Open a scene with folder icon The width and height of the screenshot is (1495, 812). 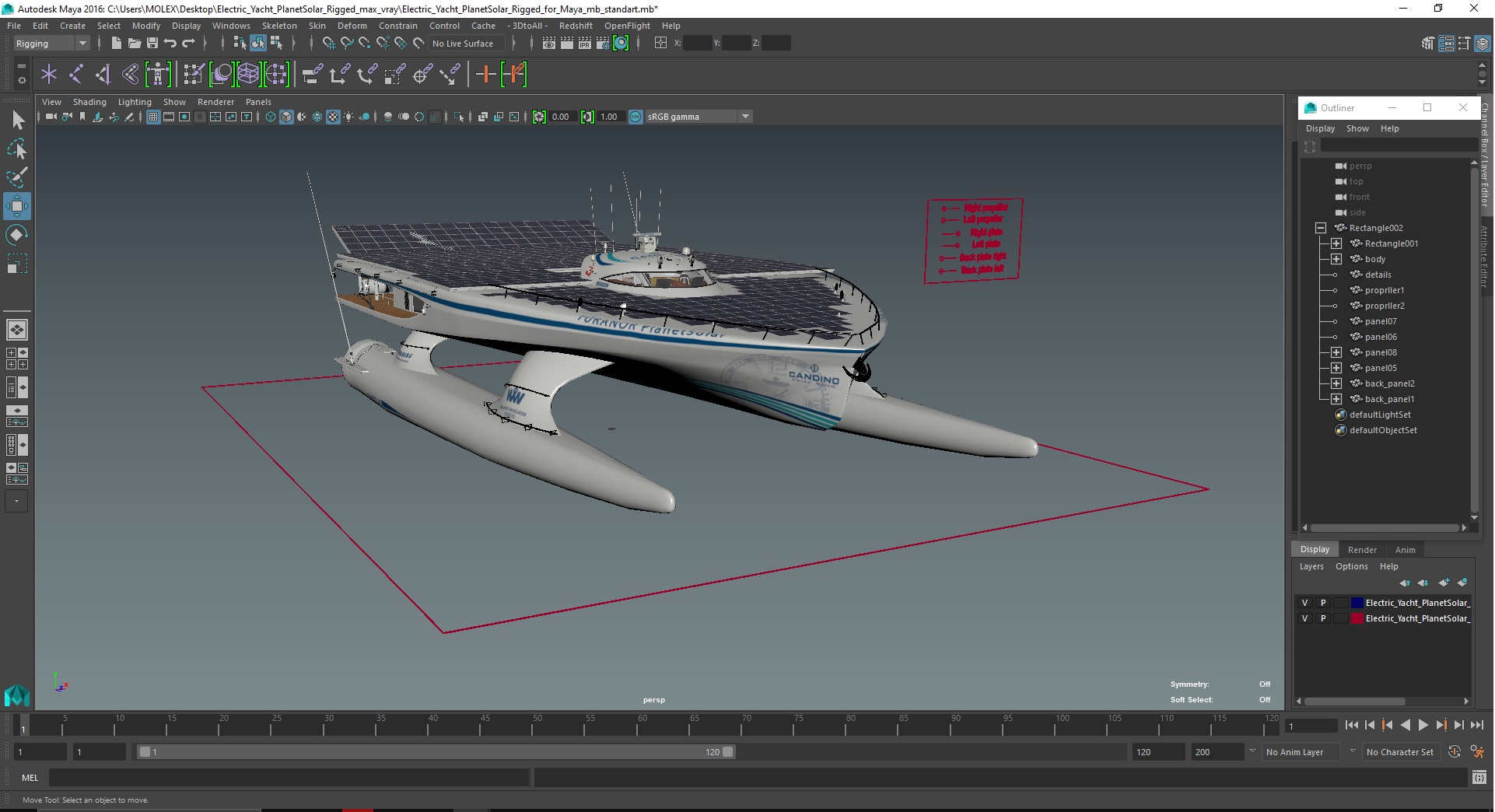tap(134, 44)
